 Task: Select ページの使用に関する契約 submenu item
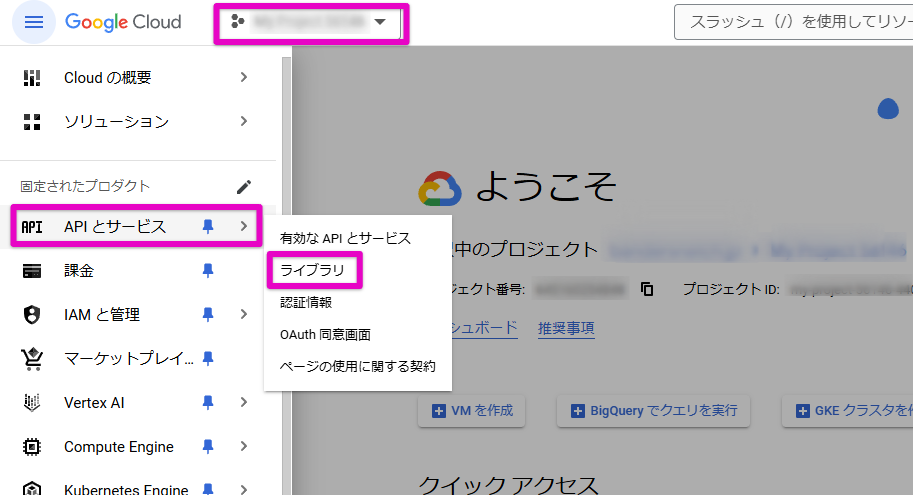click(358, 366)
